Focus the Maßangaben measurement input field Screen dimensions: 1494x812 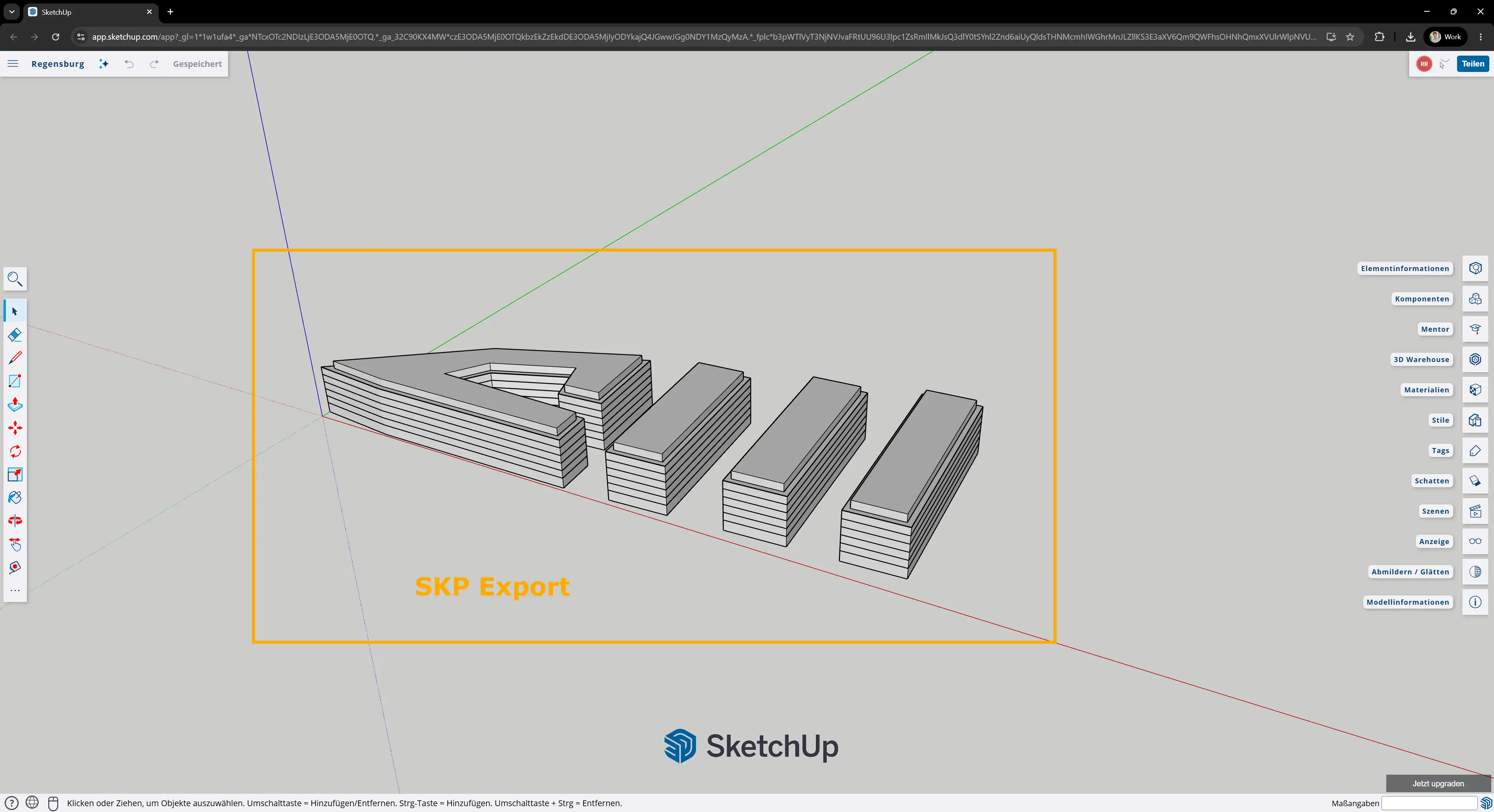pyautogui.click(x=1429, y=803)
